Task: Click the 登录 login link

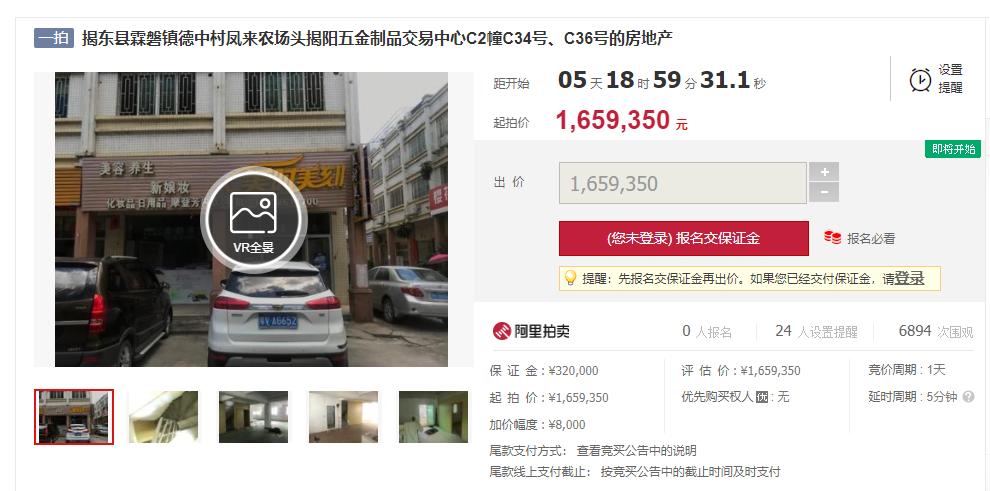Action: pos(909,278)
